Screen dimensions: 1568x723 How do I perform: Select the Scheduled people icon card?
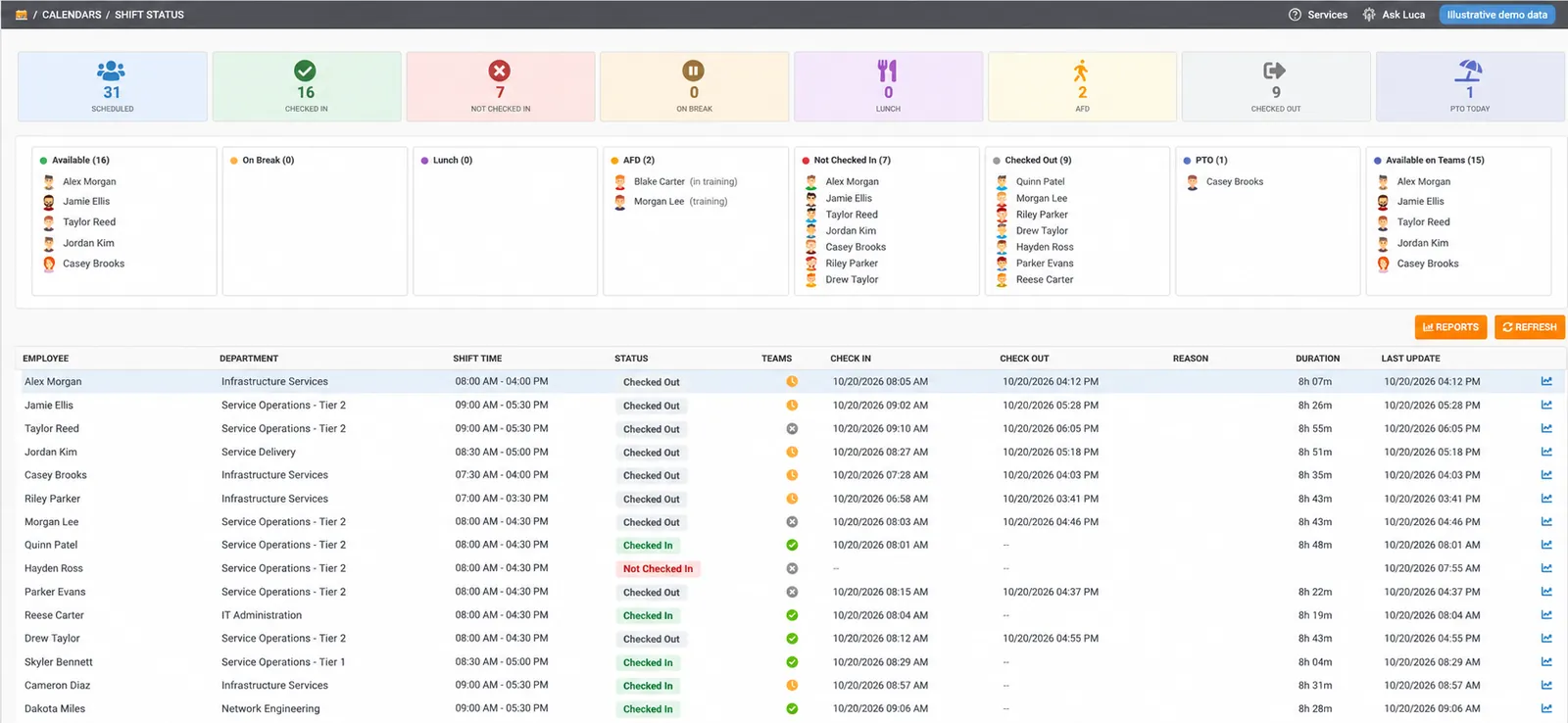(x=112, y=86)
